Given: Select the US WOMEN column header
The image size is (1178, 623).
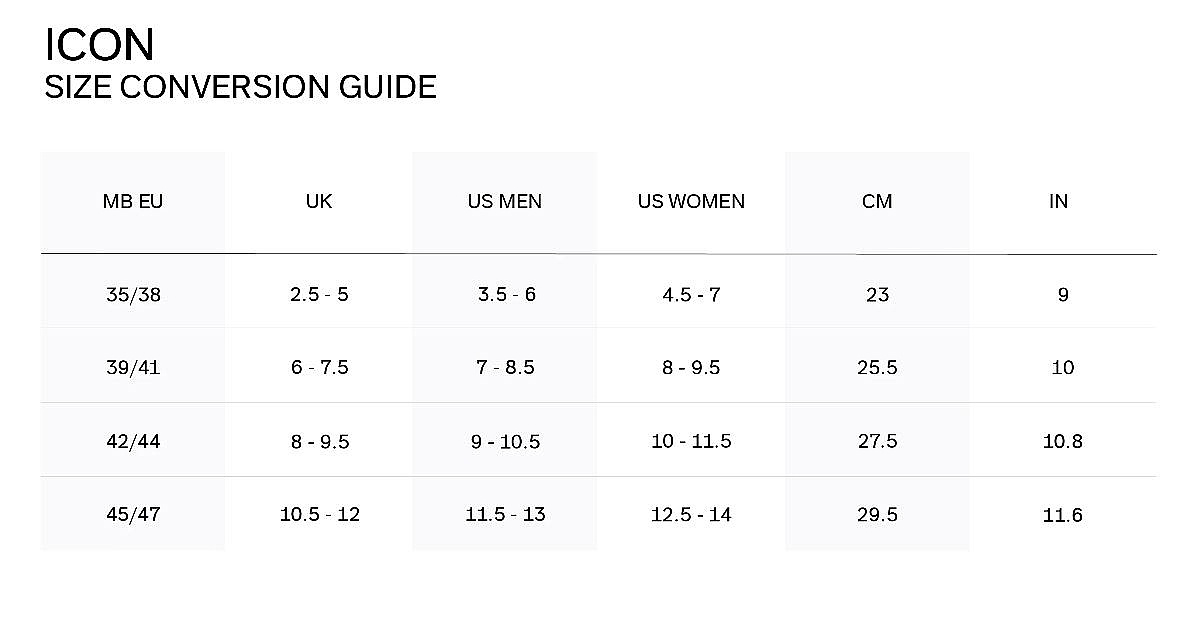Looking at the screenshot, I should coord(691,201).
